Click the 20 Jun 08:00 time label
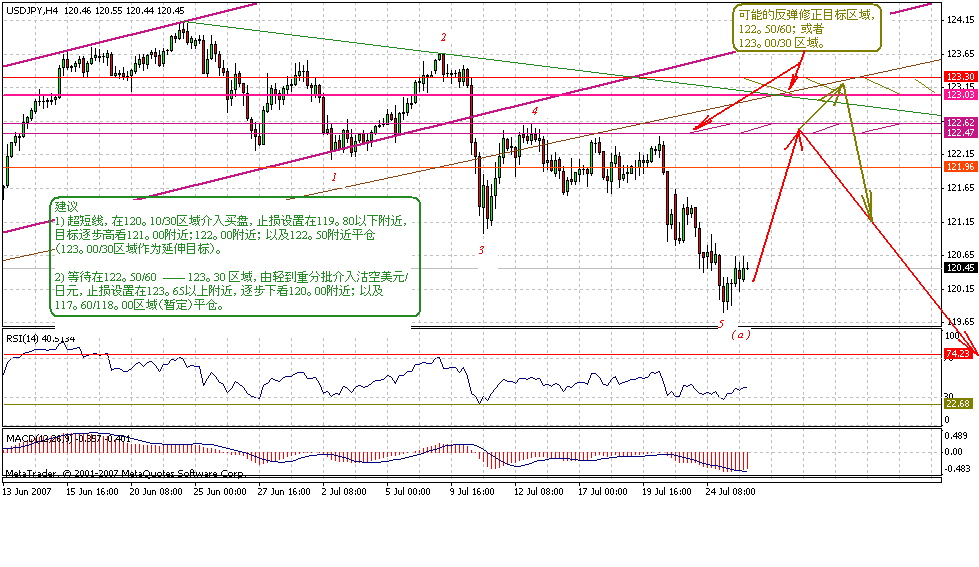Image resolution: width=979 pixels, height=567 pixels. pos(156,491)
